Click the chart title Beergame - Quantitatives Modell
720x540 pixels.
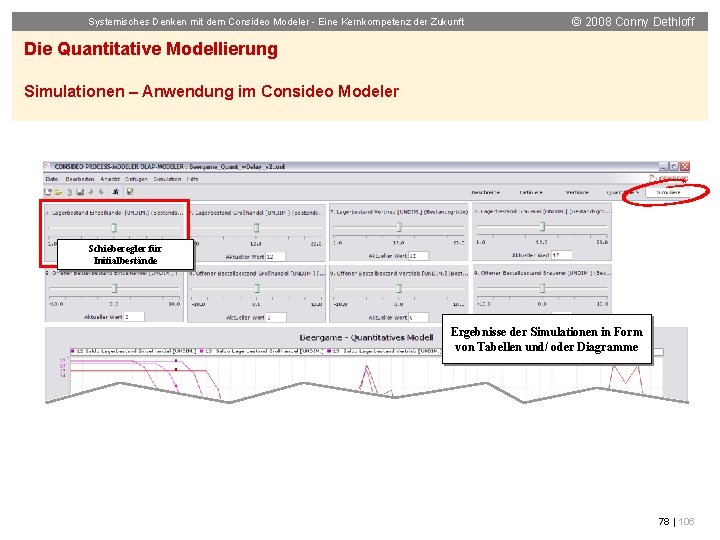point(366,338)
